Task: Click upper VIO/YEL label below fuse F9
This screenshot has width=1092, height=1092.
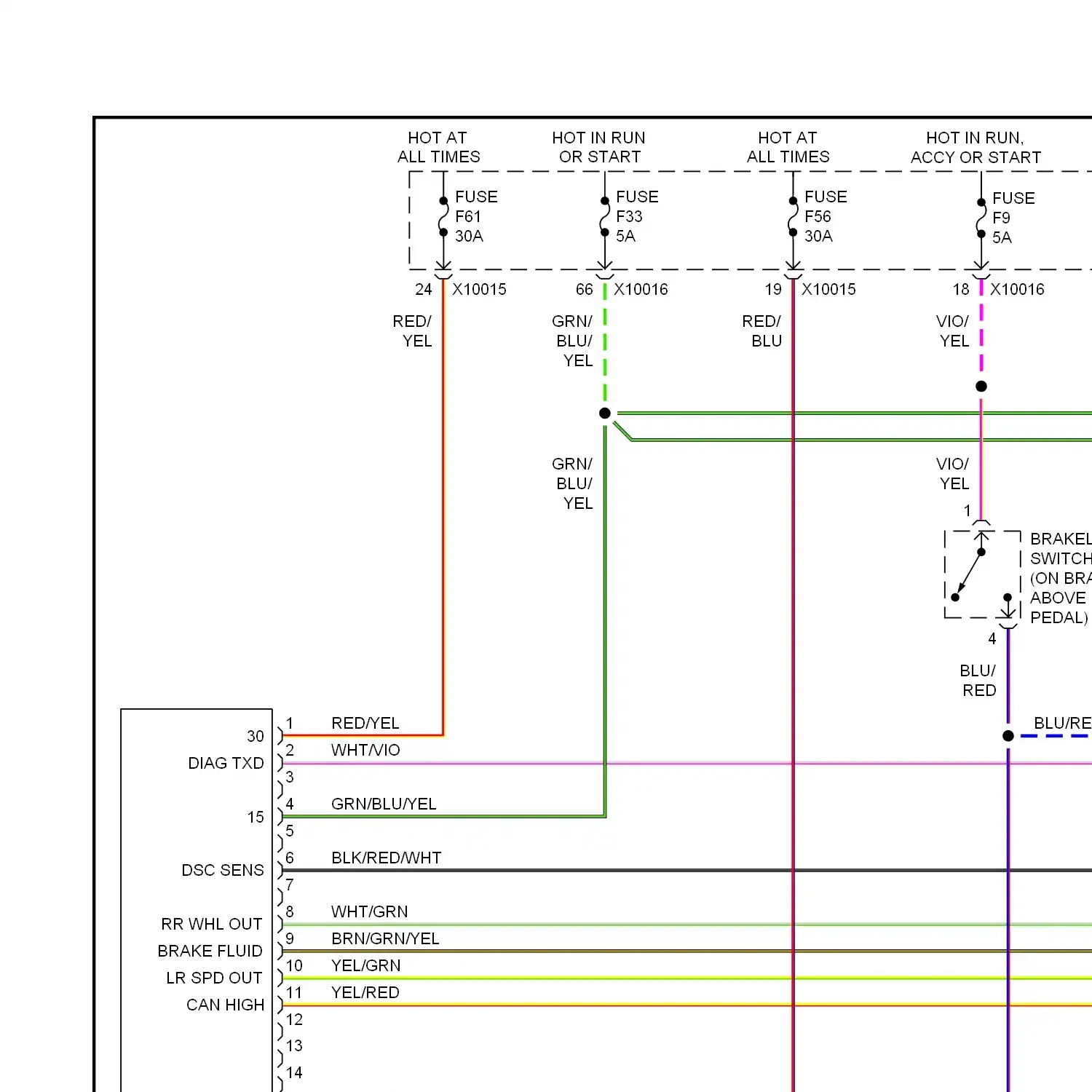Action: [953, 331]
